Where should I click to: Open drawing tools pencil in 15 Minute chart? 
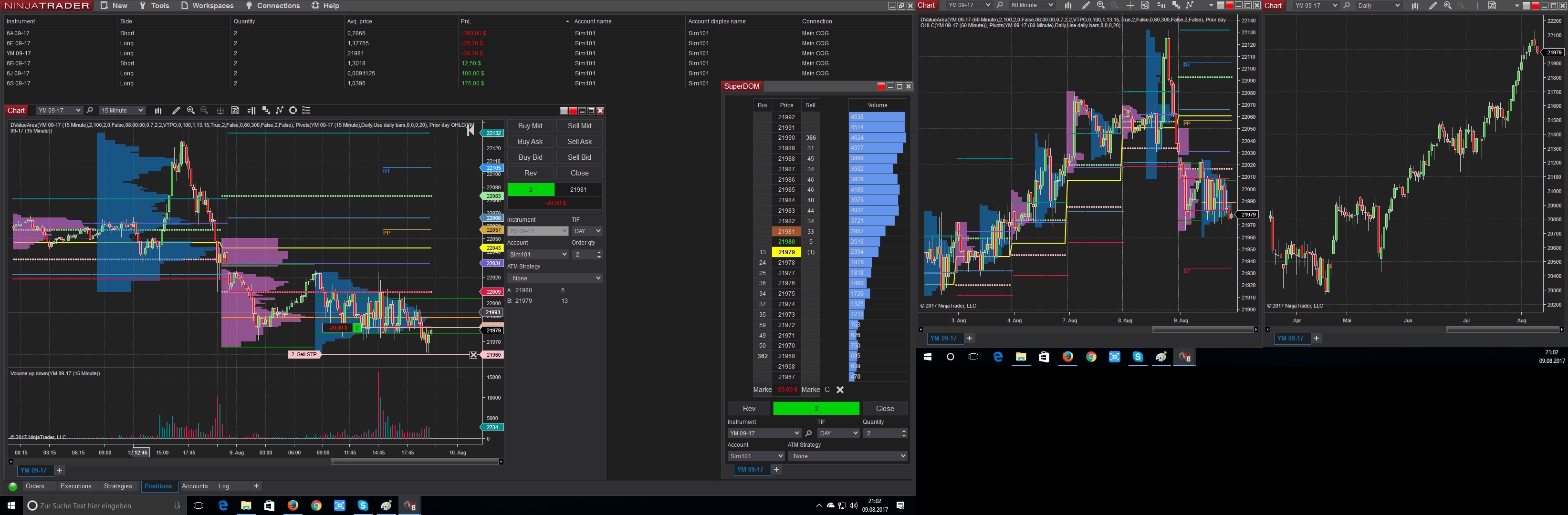(176, 111)
